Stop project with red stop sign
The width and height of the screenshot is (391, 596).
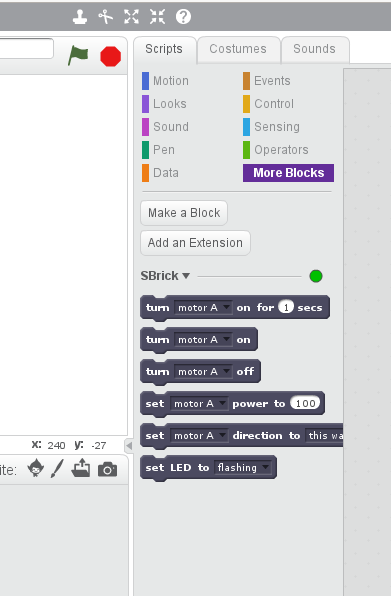point(111,56)
